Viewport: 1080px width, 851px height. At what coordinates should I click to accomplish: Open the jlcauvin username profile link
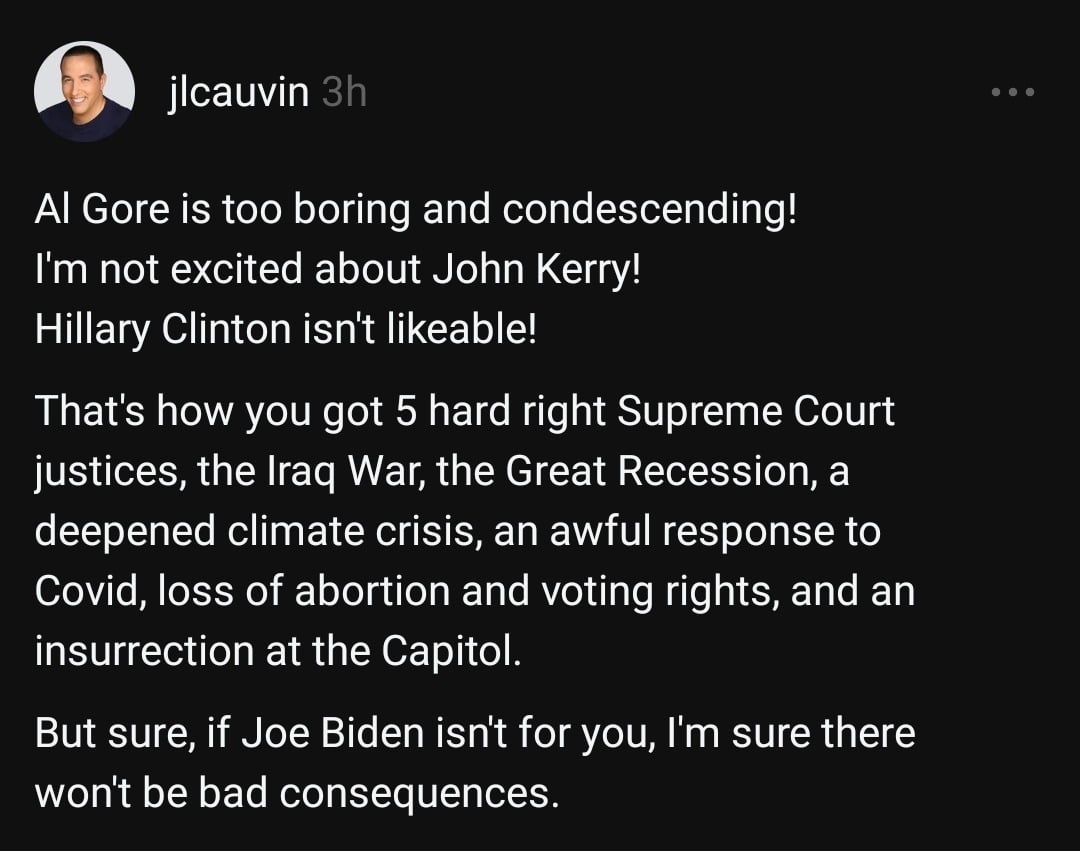[239, 93]
